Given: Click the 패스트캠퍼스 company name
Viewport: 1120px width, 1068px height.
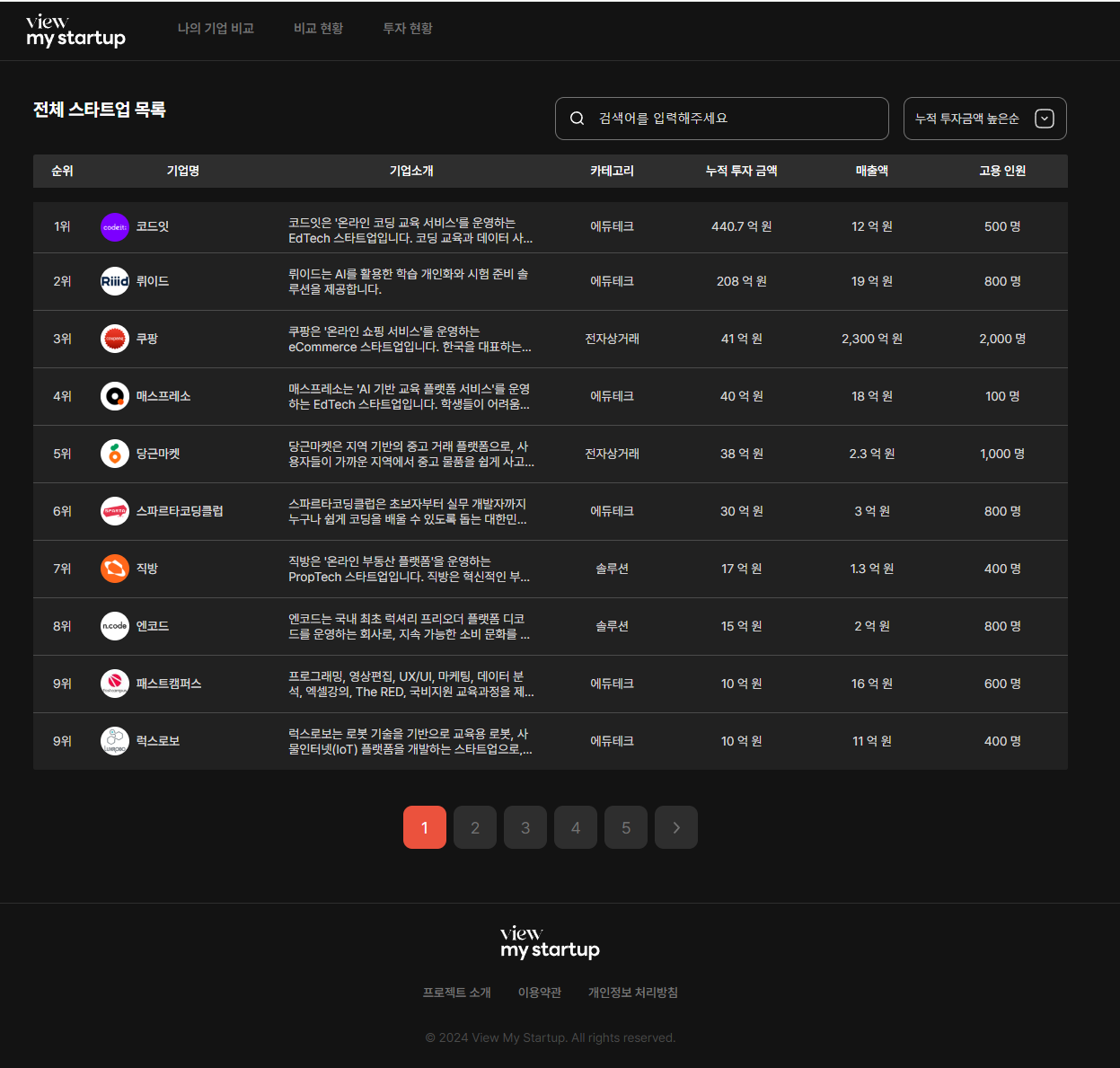Looking at the screenshot, I should (169, 684).
